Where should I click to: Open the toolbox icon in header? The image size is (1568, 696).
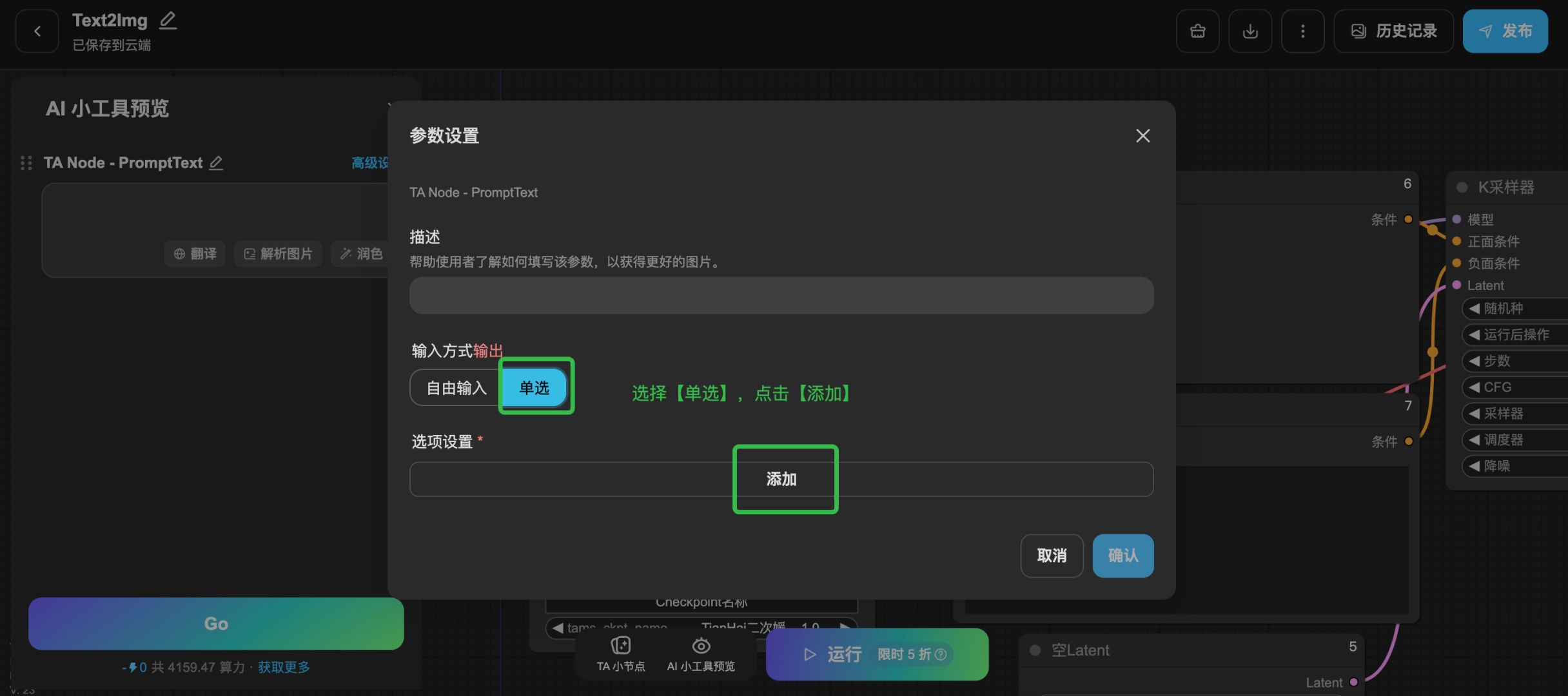click(x=1197, y=31)
